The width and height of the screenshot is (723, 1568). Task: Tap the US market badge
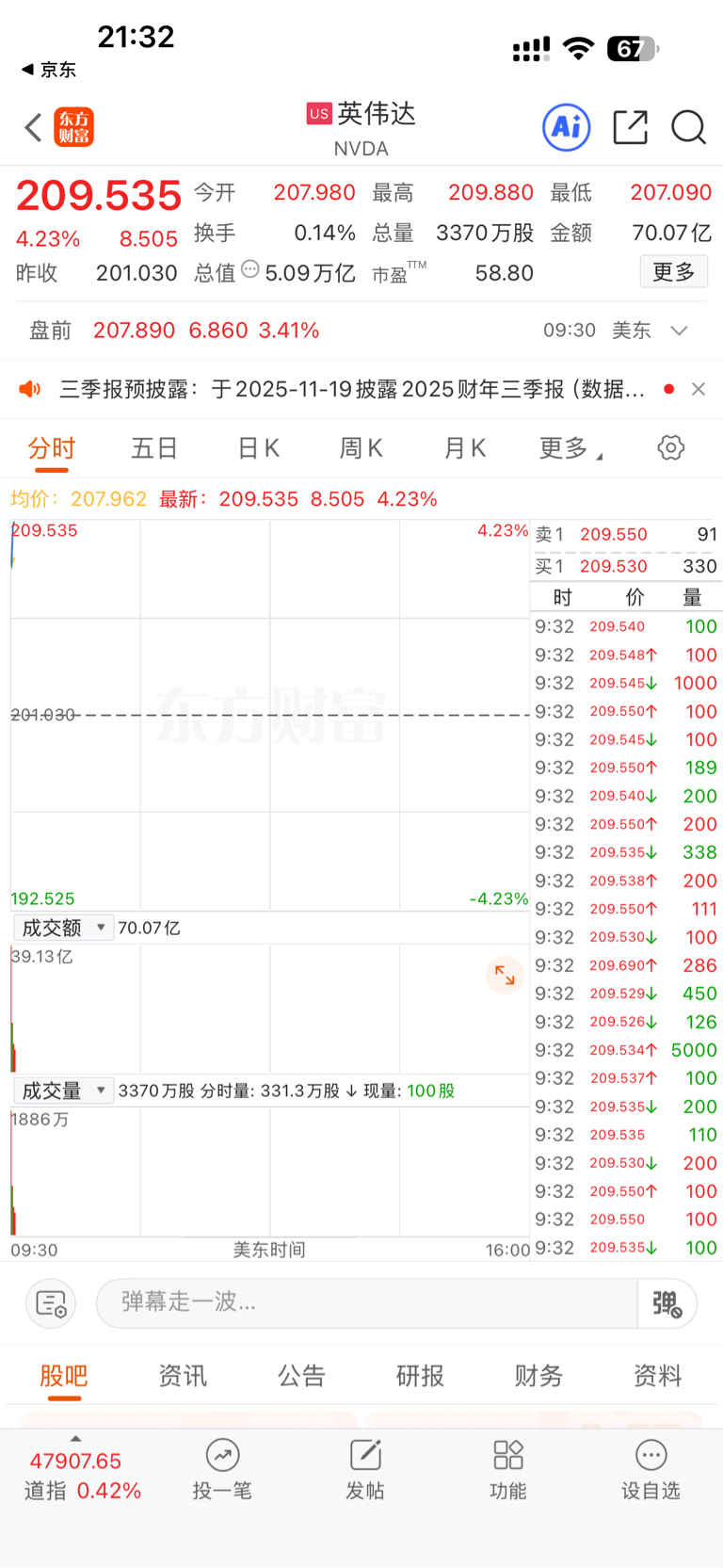(319, 114)
